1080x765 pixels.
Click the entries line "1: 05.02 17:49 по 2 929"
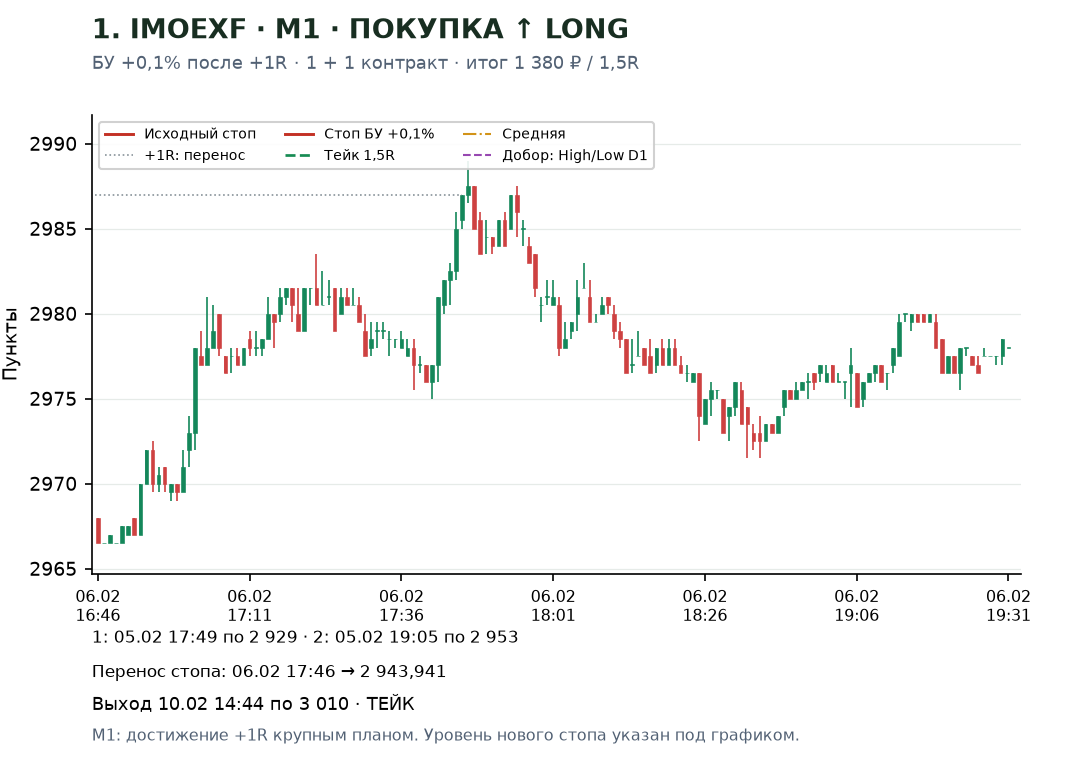[x=195, y=637]
